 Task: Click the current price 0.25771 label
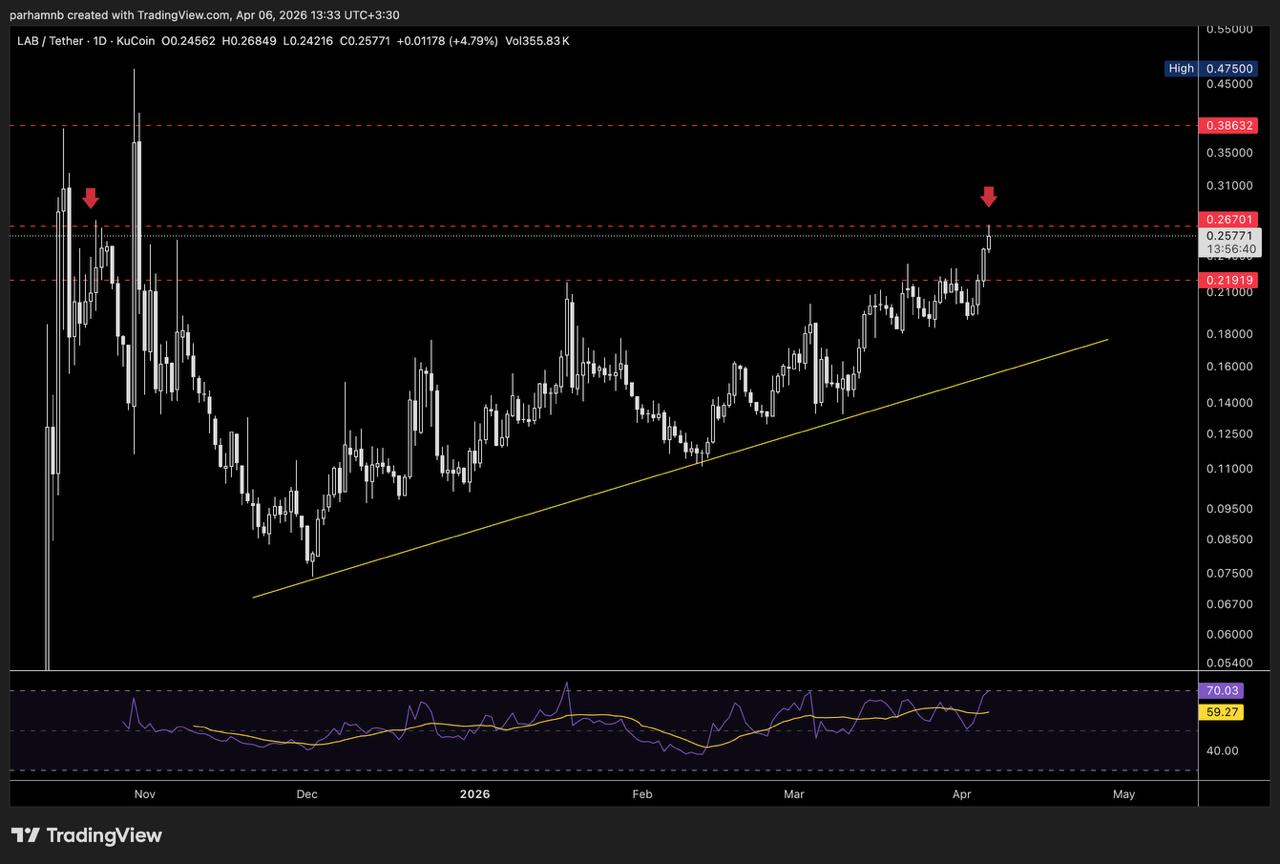click(x=1230, y=235)
